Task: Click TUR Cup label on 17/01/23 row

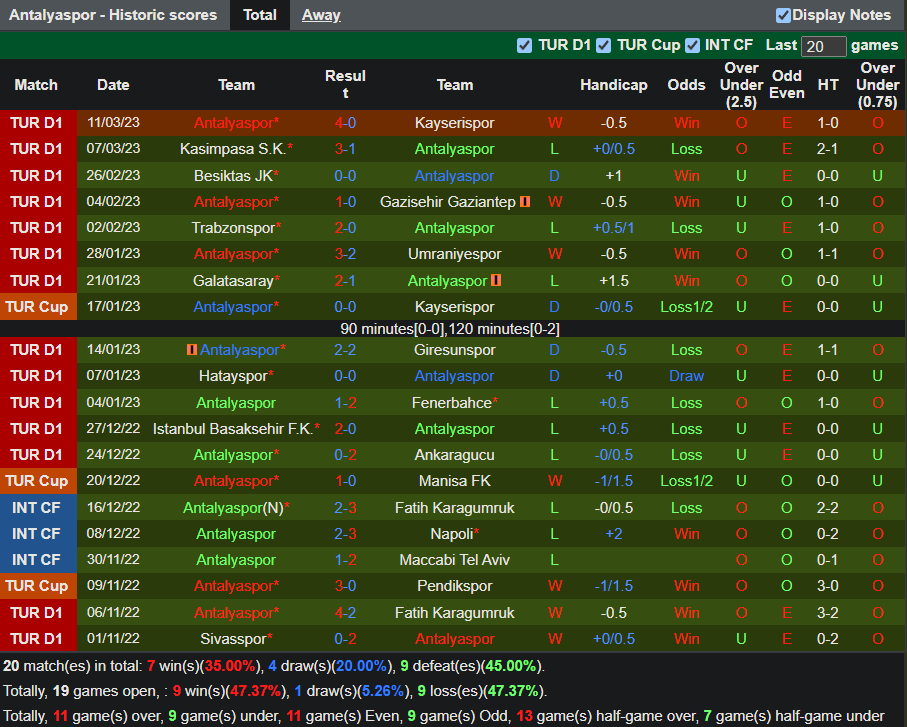Action: [37, 307]
